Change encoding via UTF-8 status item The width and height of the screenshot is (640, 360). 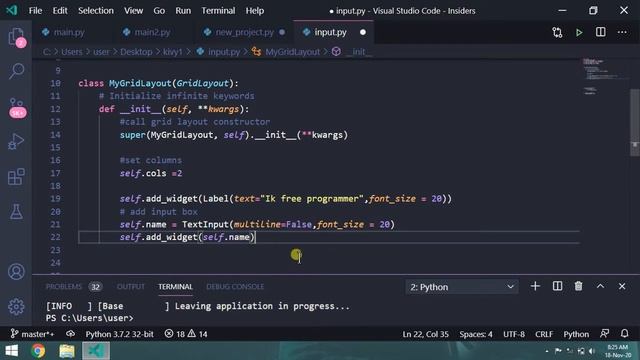pos(513,334)
